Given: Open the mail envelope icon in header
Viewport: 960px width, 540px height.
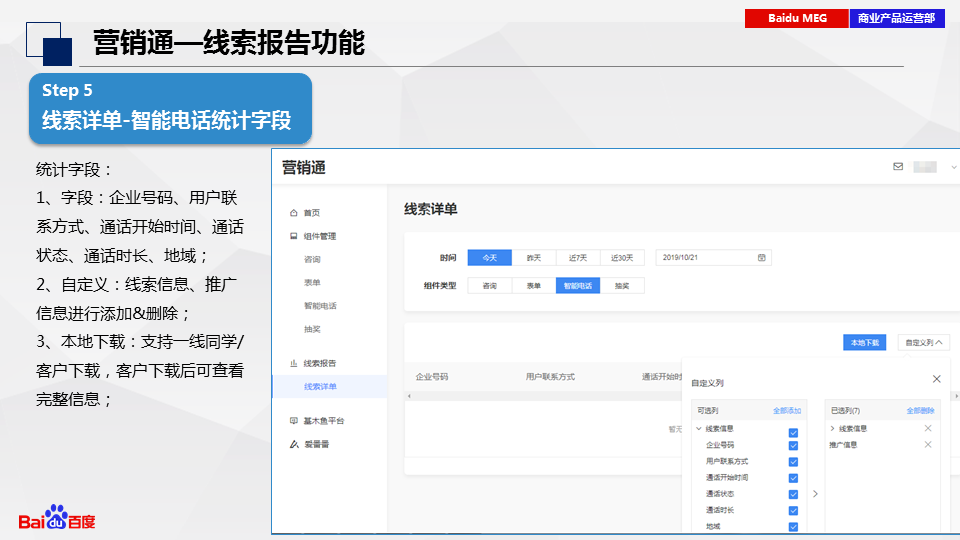Looking at the screenshot, I should [898, 167].
